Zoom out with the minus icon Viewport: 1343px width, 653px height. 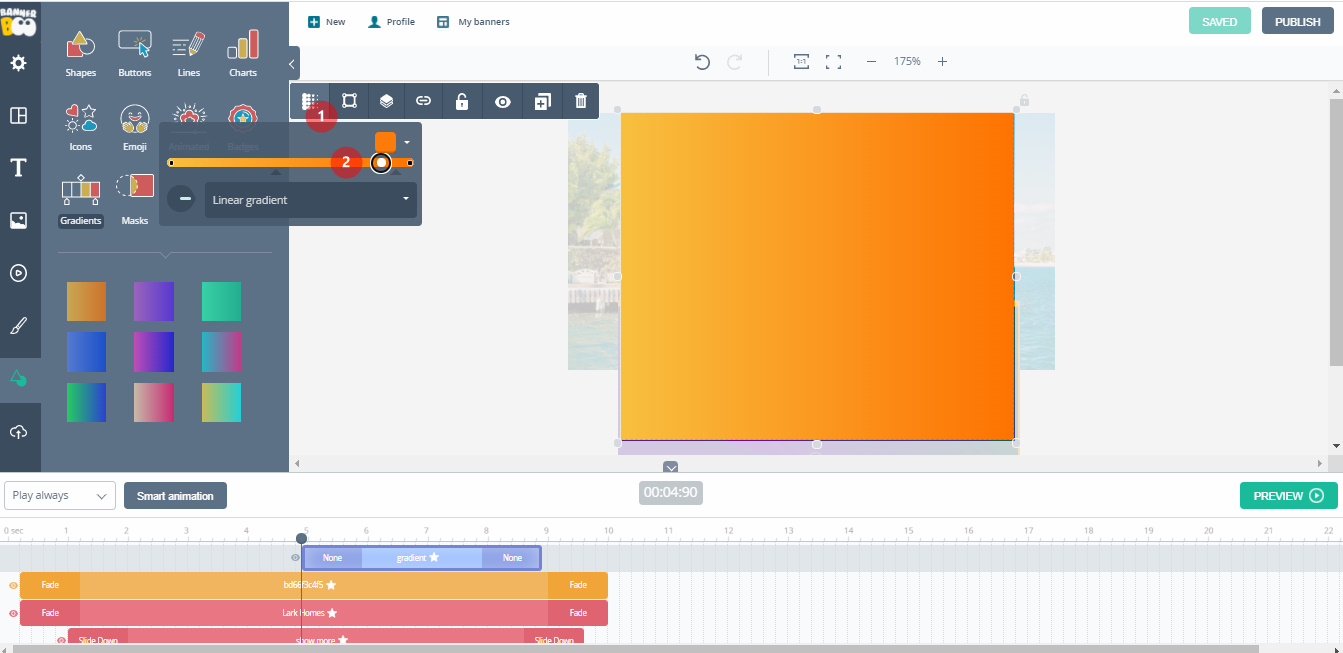tap(871, 62)
